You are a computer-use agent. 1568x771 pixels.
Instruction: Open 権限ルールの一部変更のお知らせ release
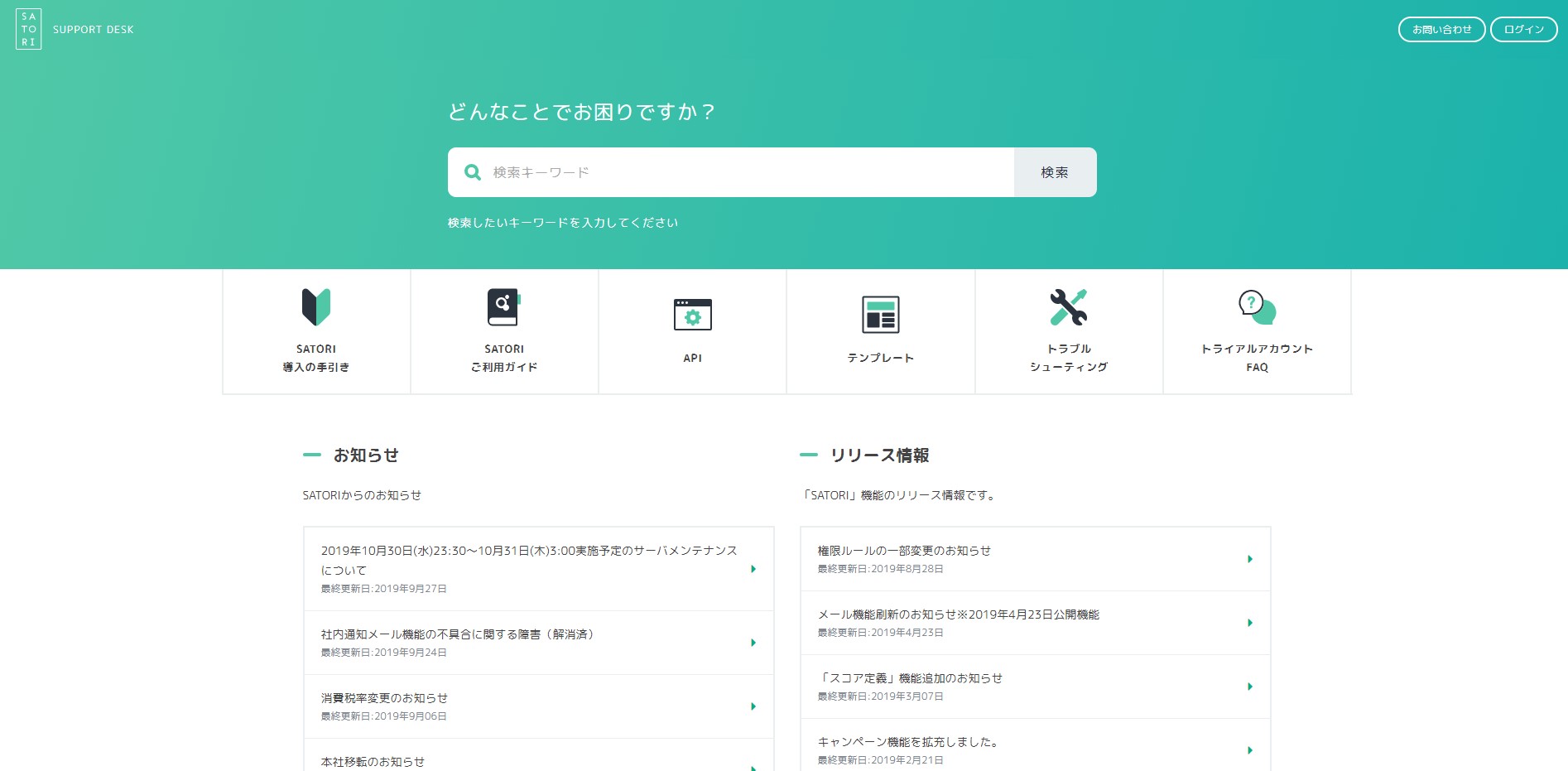tap(1036, 559)
